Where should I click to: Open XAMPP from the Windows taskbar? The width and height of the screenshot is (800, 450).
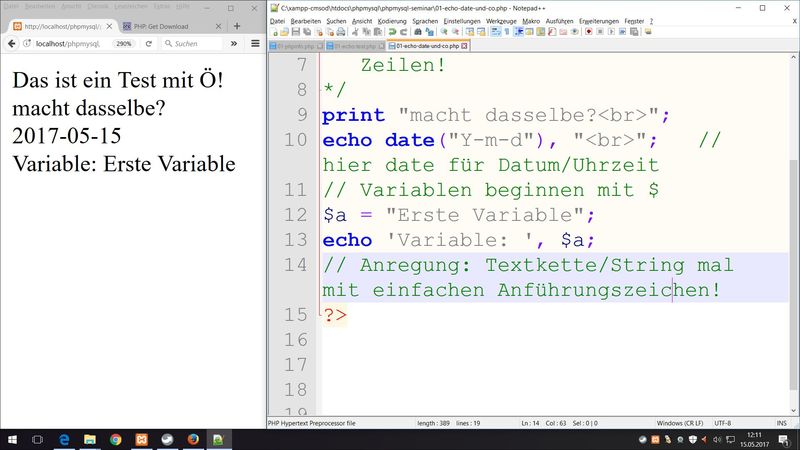pyautogui.click(x=141, y=439)
